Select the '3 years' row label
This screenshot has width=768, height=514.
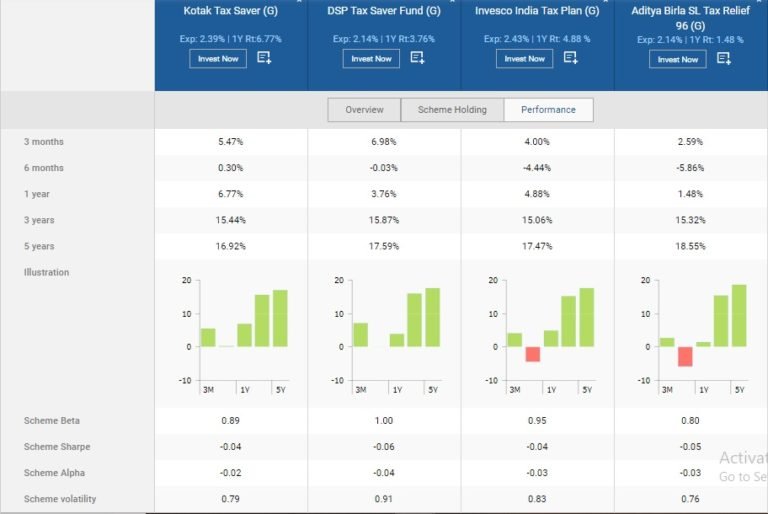pos(39,220)
